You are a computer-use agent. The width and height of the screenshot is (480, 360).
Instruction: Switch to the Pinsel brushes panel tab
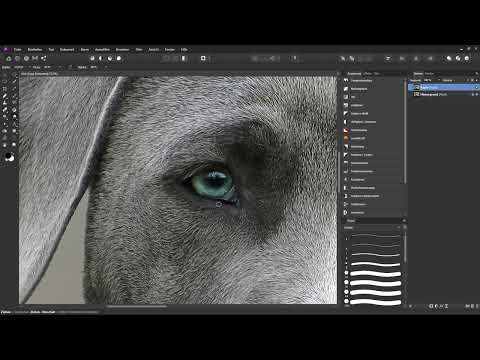click(351, 221)
